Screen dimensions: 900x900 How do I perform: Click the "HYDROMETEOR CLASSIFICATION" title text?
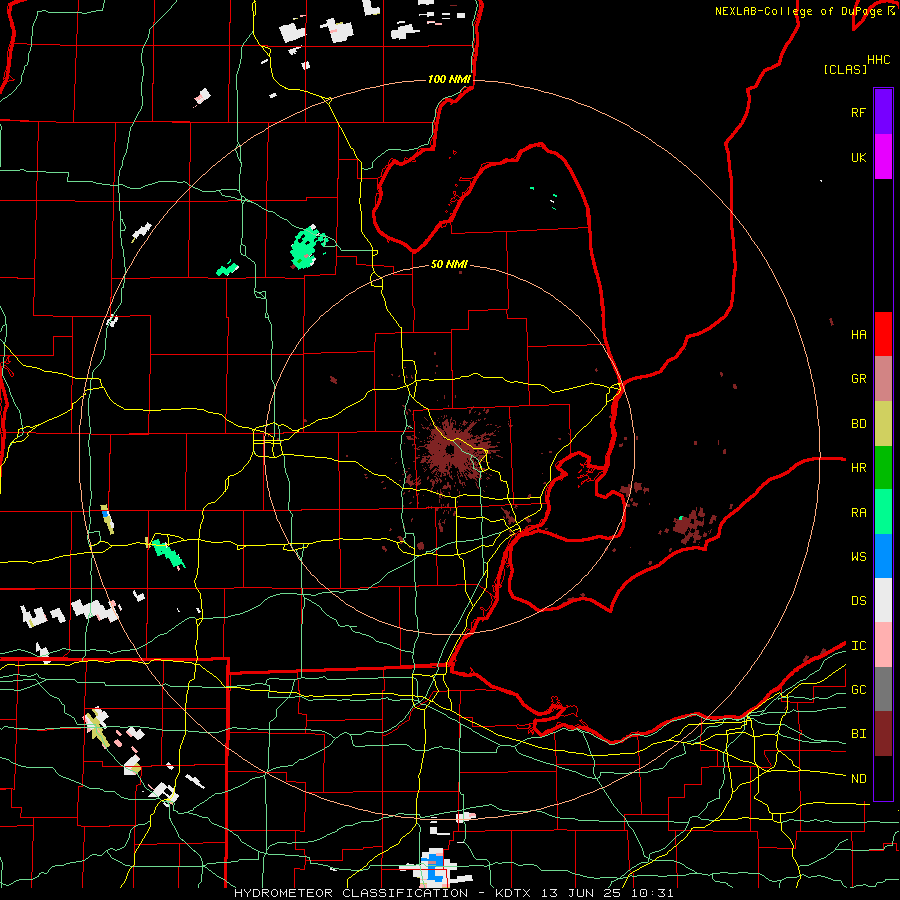351,893
